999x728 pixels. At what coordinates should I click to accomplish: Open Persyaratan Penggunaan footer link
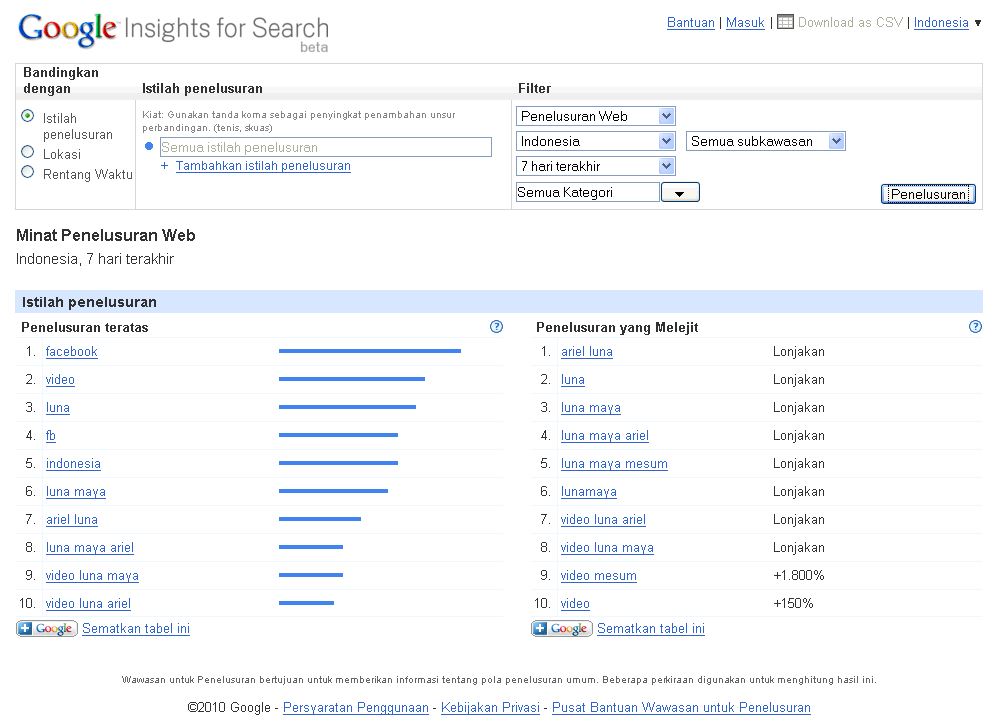coord(356,708)
